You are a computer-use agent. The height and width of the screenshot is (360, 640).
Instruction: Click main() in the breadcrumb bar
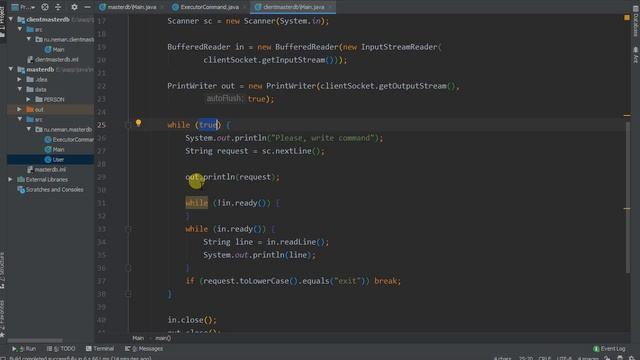pos(163,338)
